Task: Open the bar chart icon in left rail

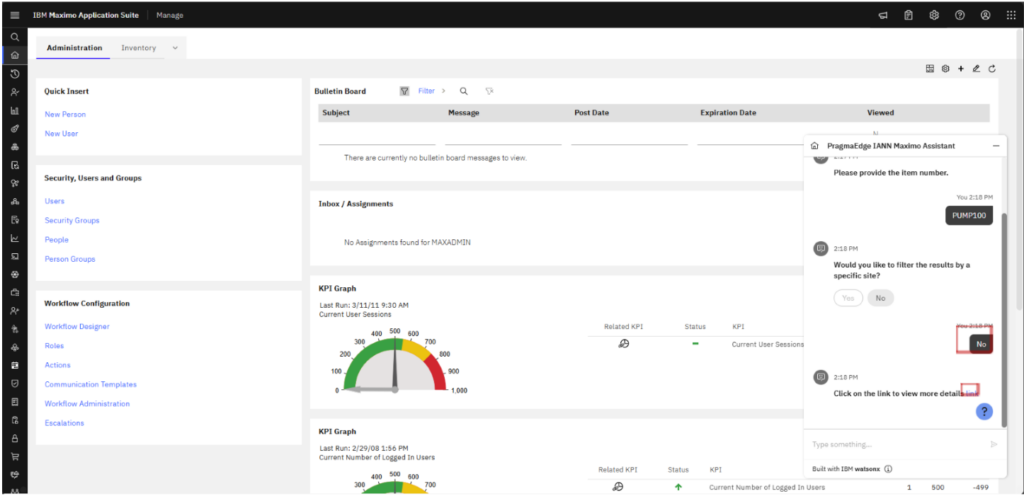Action: click(x=14, y=111)
